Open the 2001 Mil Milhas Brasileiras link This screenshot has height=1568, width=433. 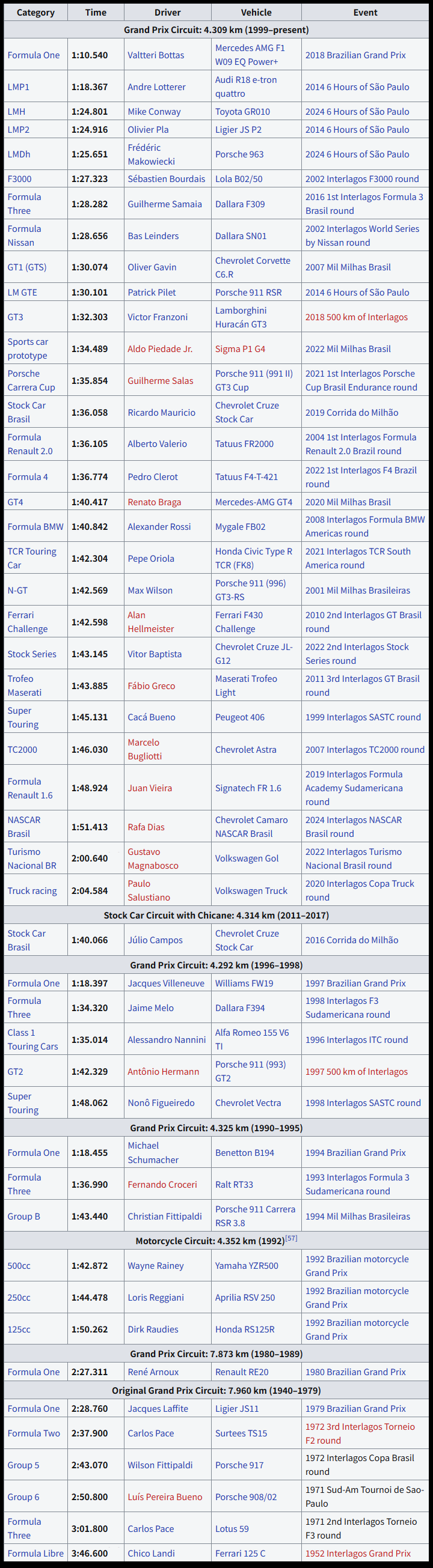(357, 591)
